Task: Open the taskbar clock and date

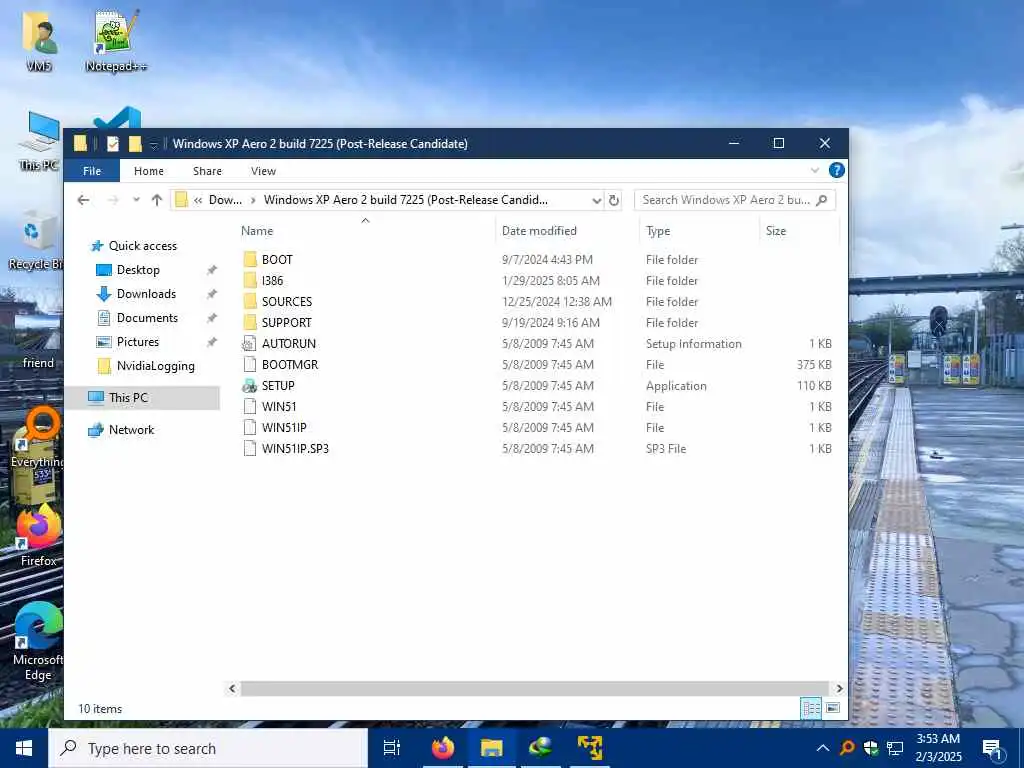Action: [938, 748]
